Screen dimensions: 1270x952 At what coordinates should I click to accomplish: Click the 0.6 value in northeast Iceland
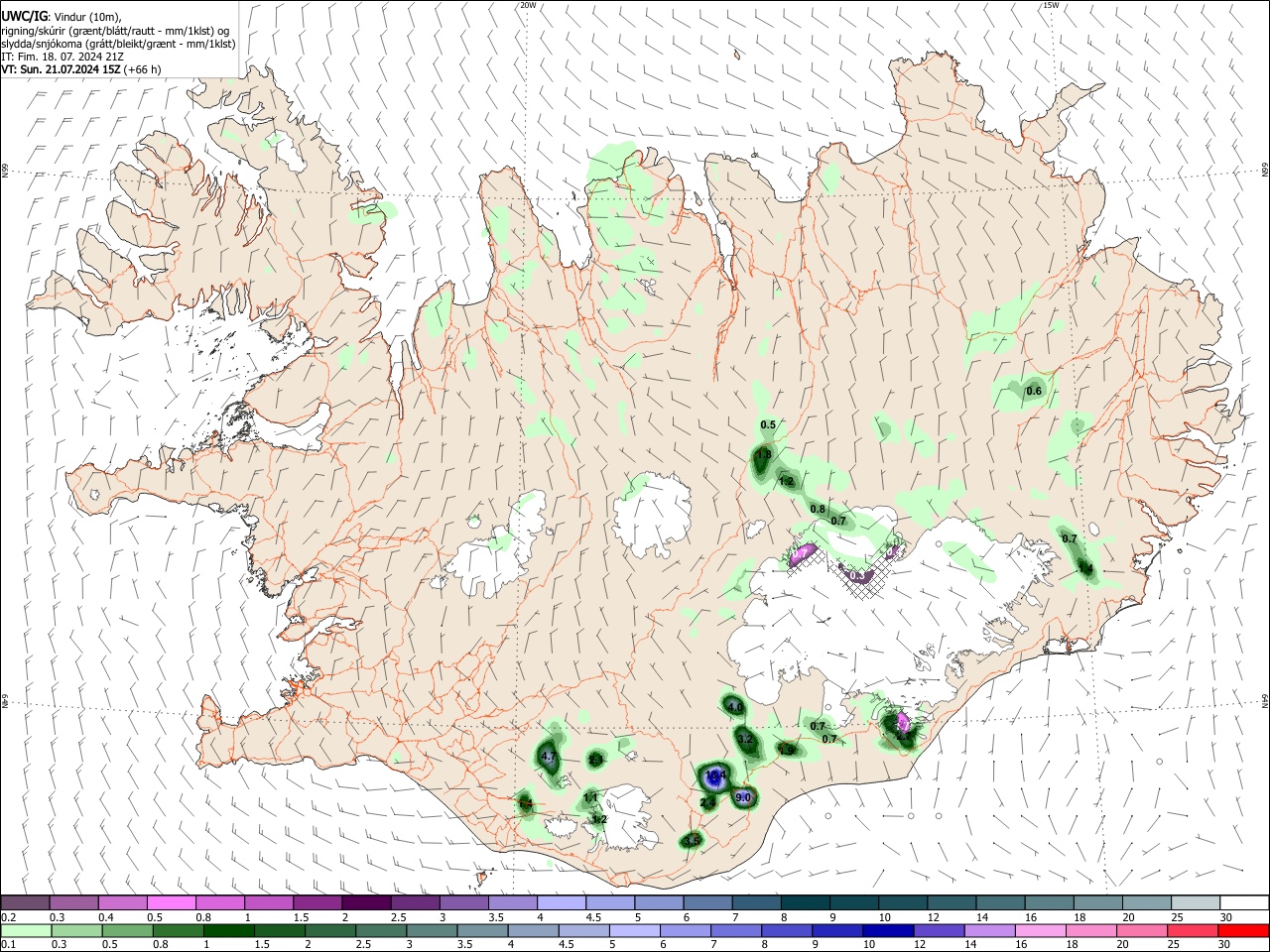click(x=1034, y=391)
